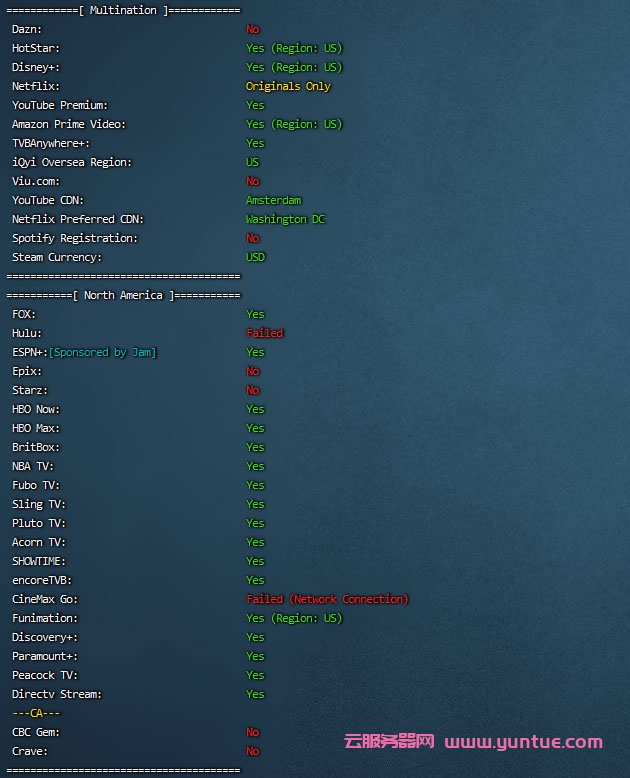Click CineMax Go 'Failed (Network Connection)' result
The height and width of the screenshot is (778, 630).
327,599
